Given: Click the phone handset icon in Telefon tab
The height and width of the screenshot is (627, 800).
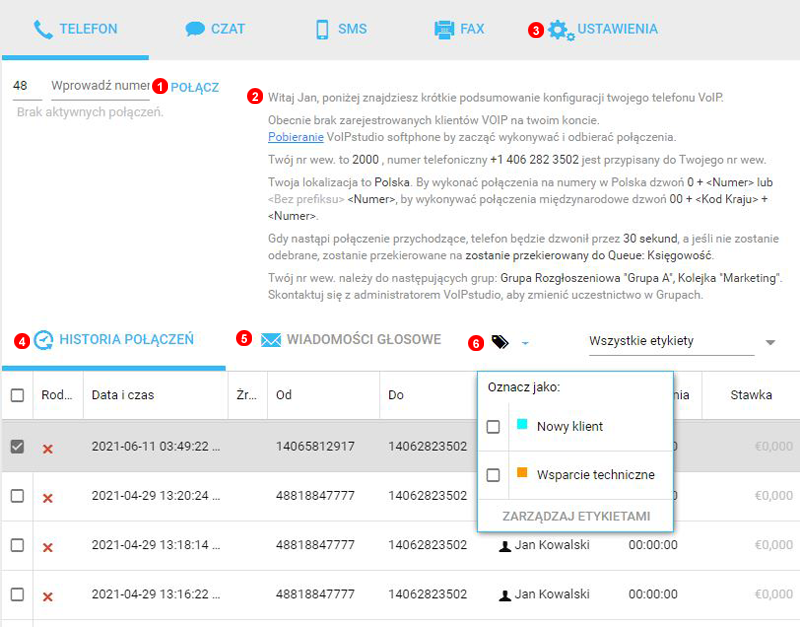Looking at the screenshot, I should 43,29.
